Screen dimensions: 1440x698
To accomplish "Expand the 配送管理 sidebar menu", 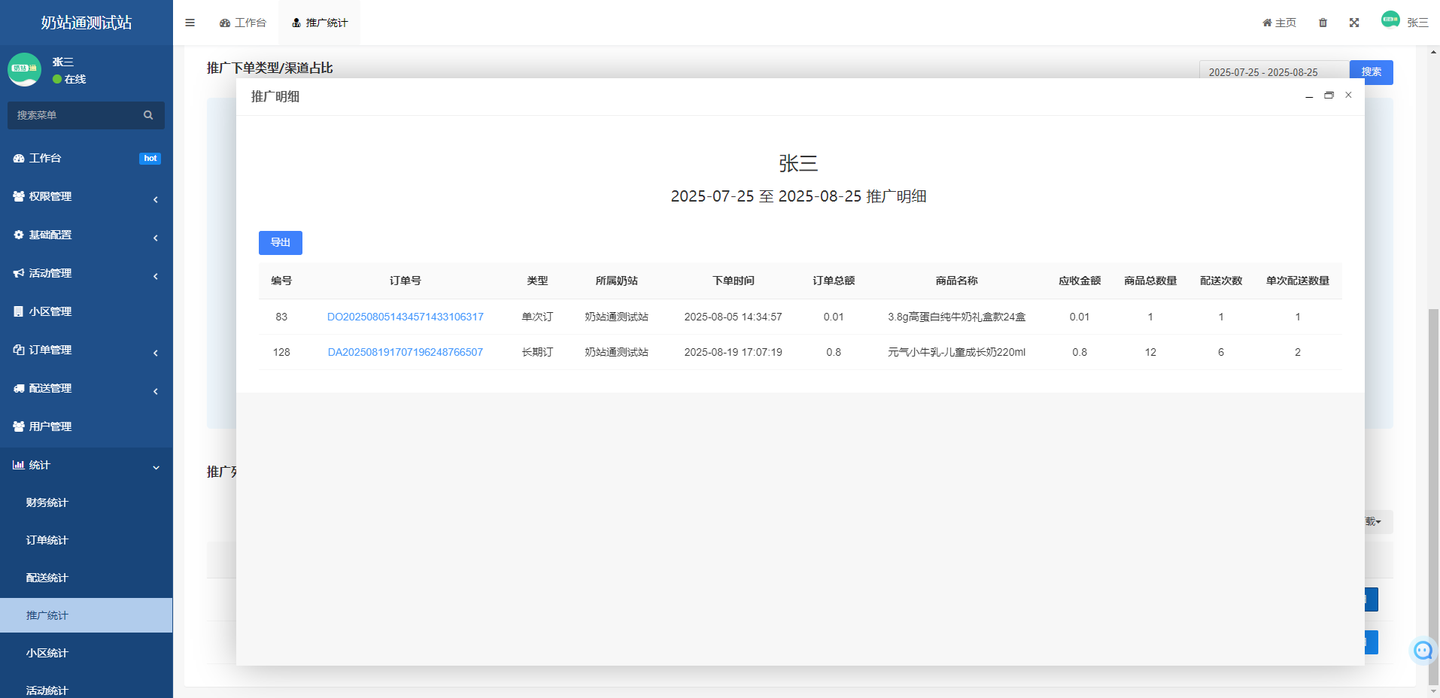I will pos(86,388).
